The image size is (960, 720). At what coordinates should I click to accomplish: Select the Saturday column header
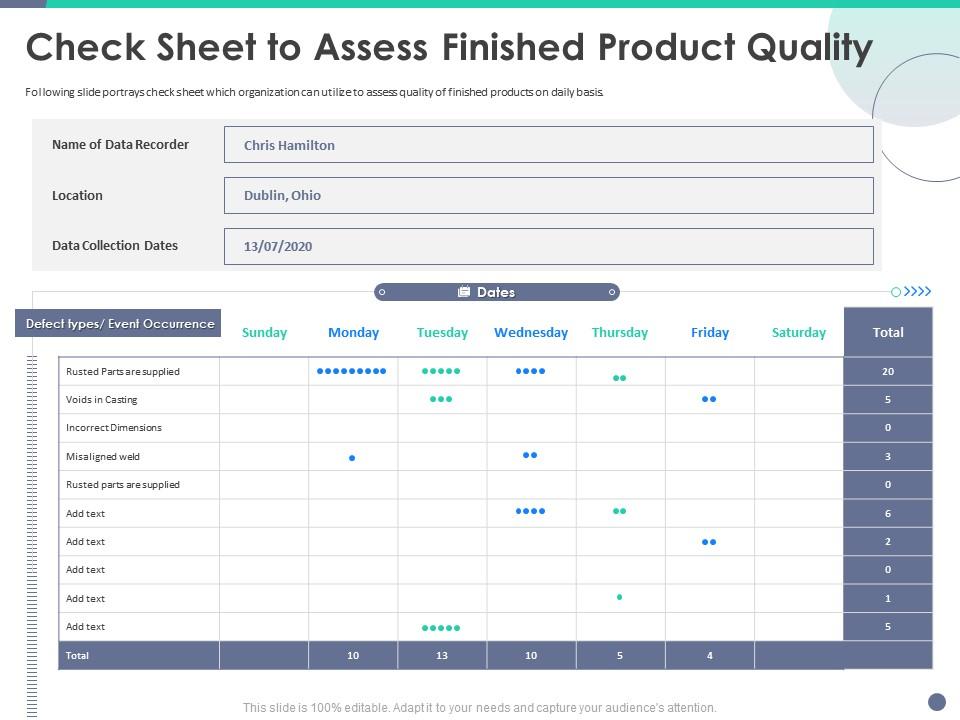pyautogui.click(x=799, y=333)
